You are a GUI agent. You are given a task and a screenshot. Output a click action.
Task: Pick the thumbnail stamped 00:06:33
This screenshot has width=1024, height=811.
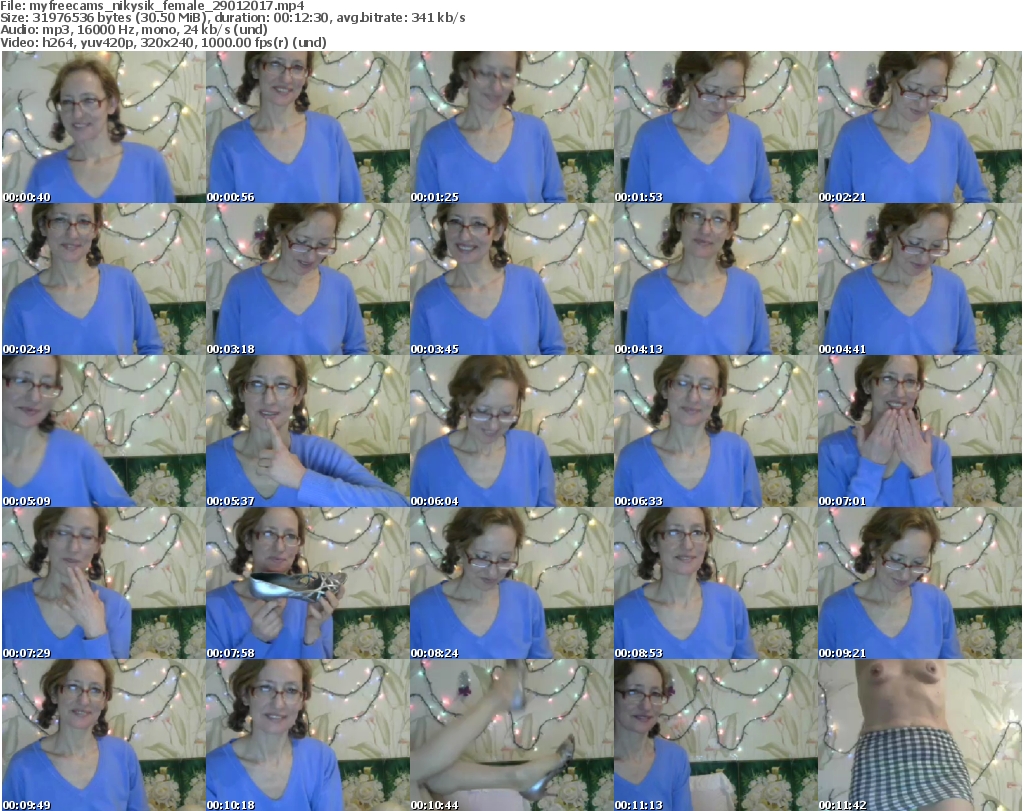point(716,432)
